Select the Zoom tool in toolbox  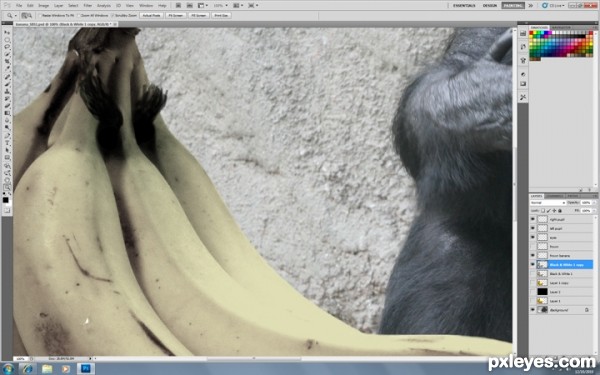(7, 187)
